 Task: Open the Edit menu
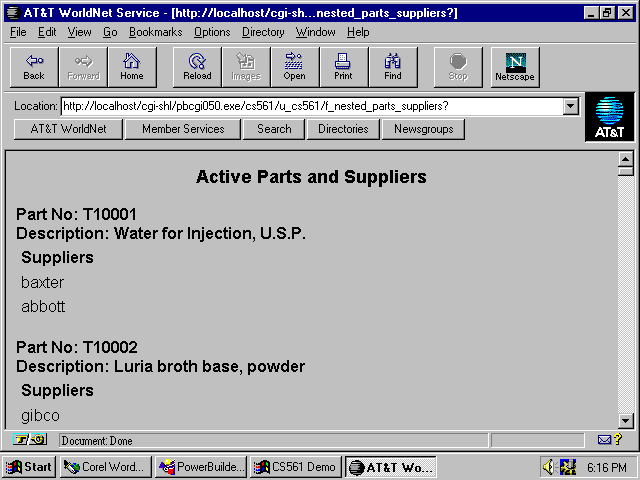[47, 32]
